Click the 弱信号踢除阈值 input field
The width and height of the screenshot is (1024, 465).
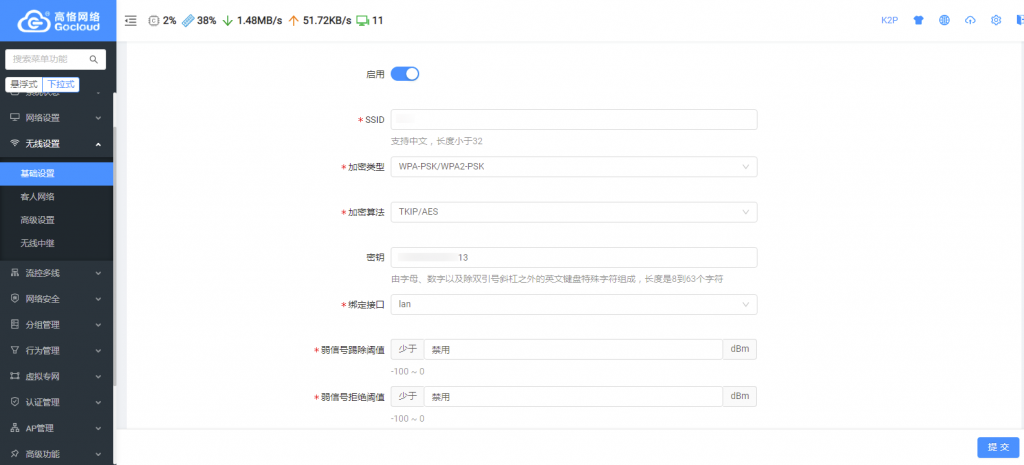coord(573,349)
